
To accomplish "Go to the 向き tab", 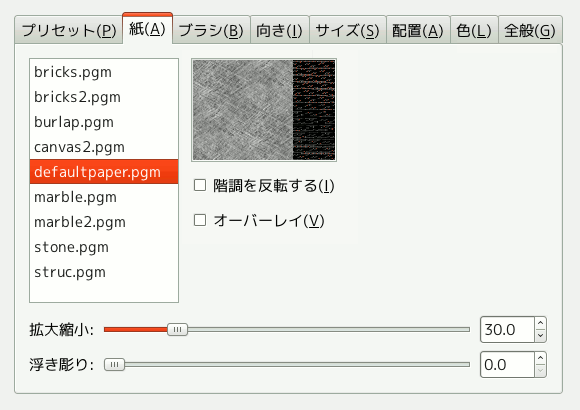I will [x=280, y=30].
